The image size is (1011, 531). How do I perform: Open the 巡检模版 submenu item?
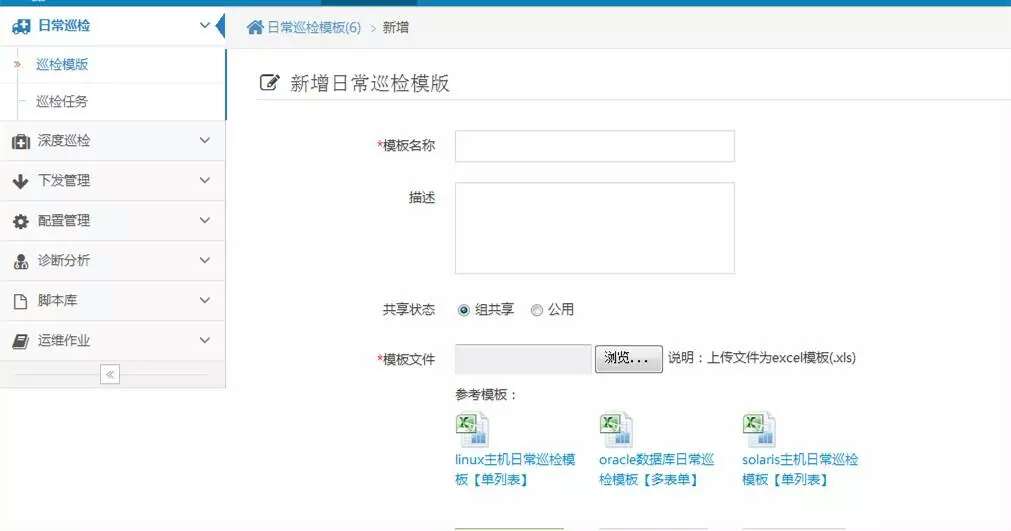(62, 64)
